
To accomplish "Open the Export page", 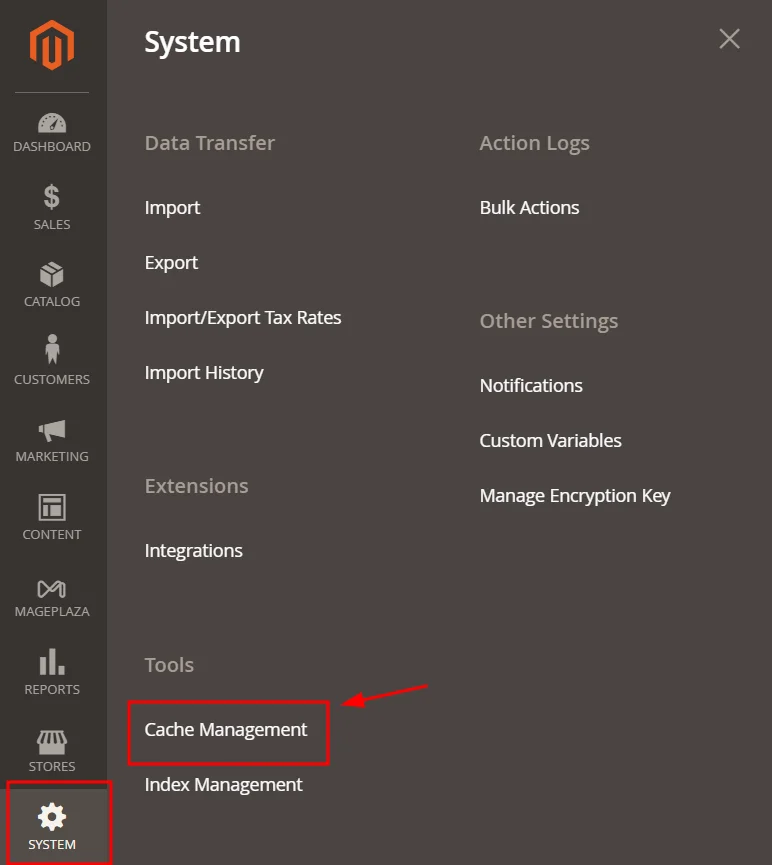I will click(171, 262).
